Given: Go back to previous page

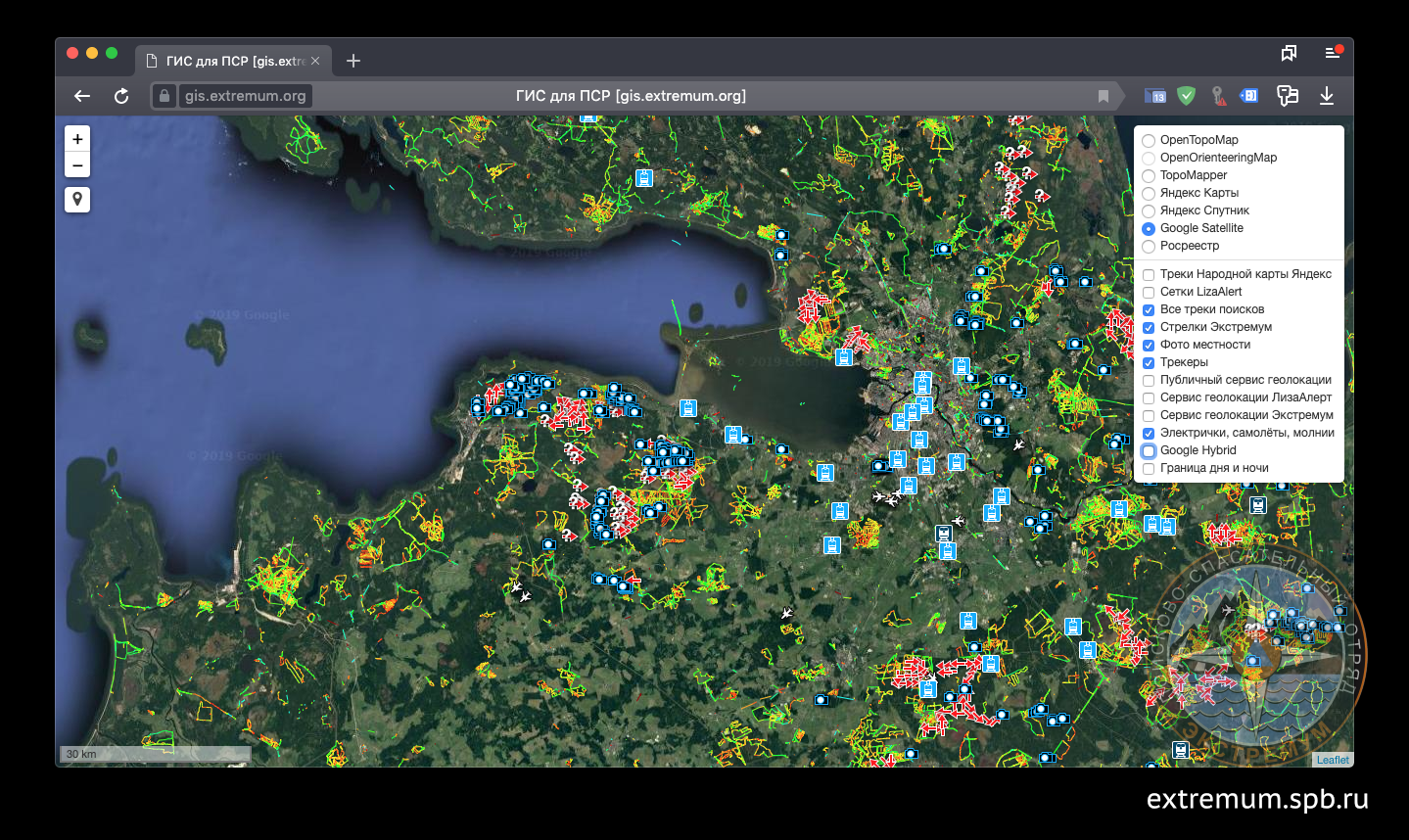Looking at the screenshot, I should tap(82, 96).
